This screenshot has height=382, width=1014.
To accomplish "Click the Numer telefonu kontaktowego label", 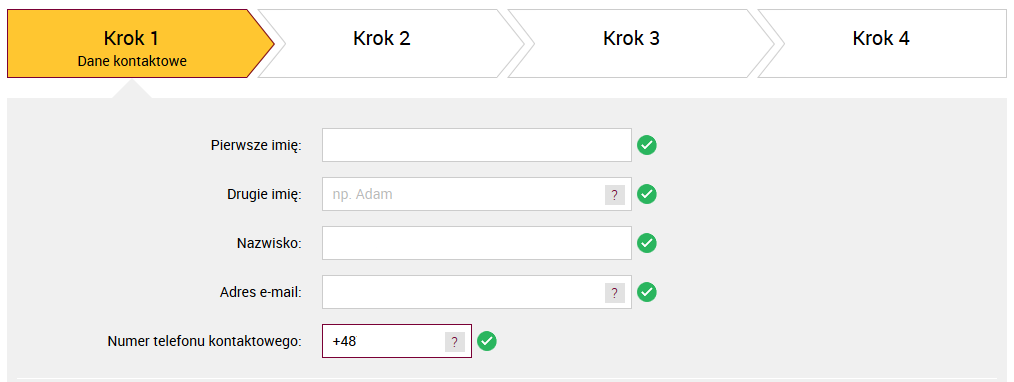I will 205,341.
